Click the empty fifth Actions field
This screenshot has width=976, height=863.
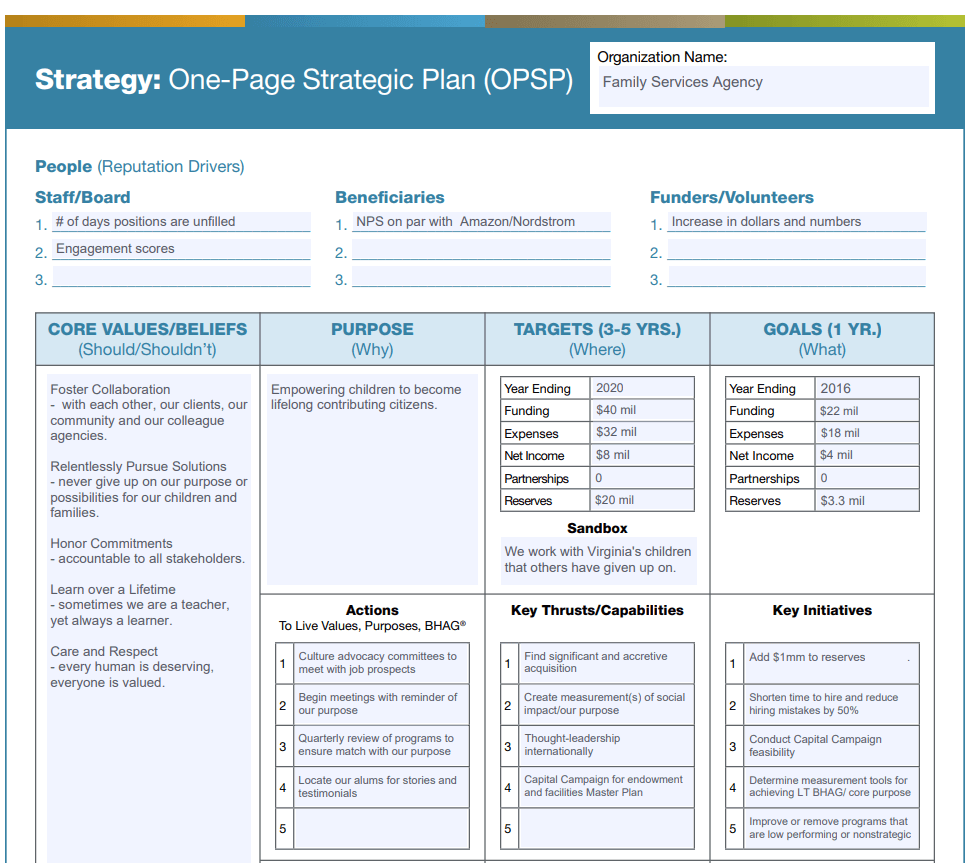click(382, 828)
